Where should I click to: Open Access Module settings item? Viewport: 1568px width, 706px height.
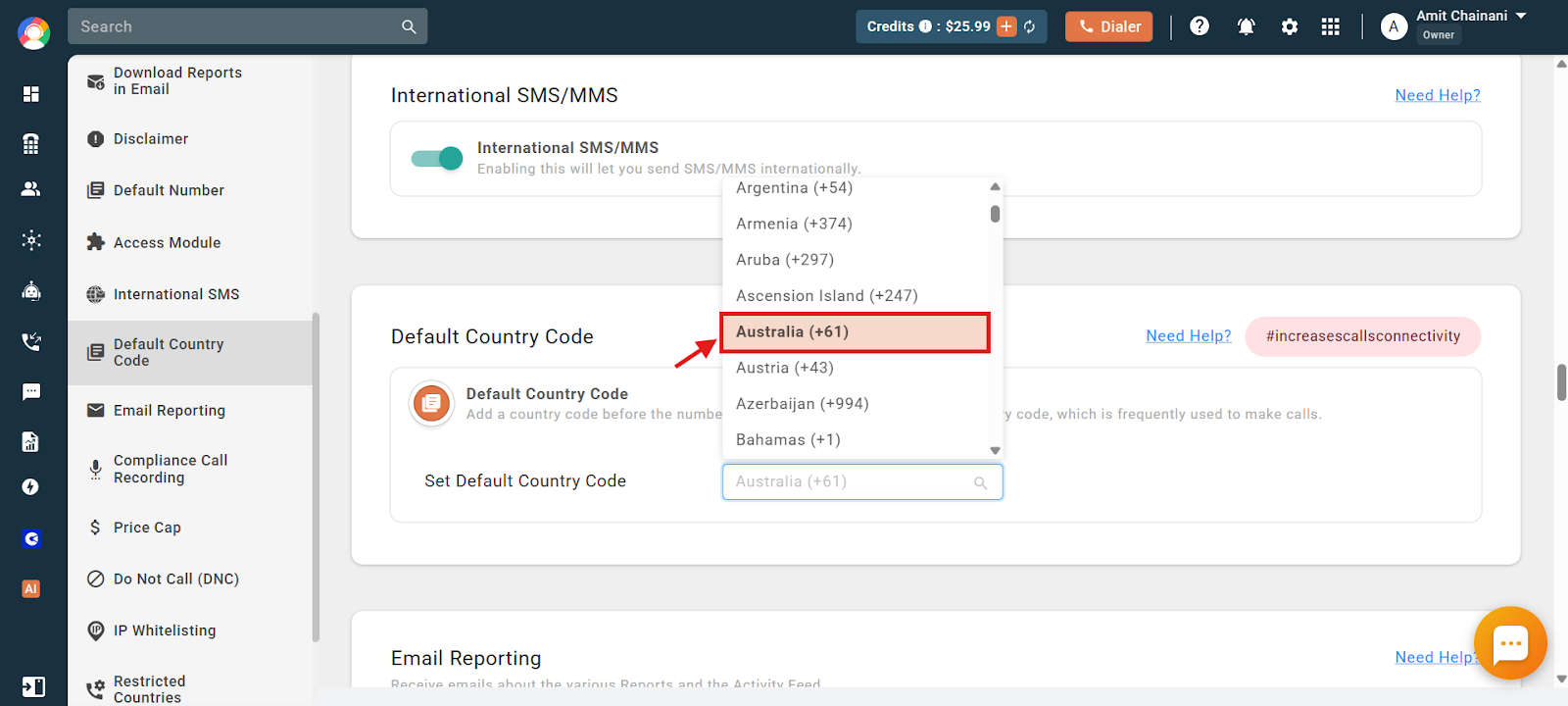pos(190,242)
